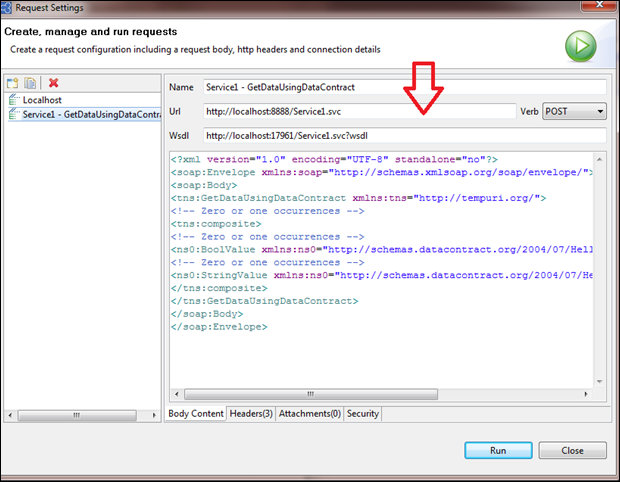Click the request list horizontal scrollbar thumb

pos(77,415)
